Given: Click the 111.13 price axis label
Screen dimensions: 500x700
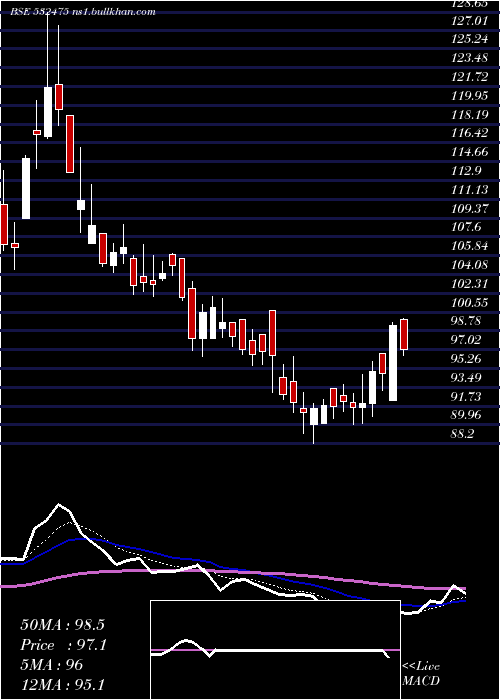Looking at the screenshot, I should [469, 190].
